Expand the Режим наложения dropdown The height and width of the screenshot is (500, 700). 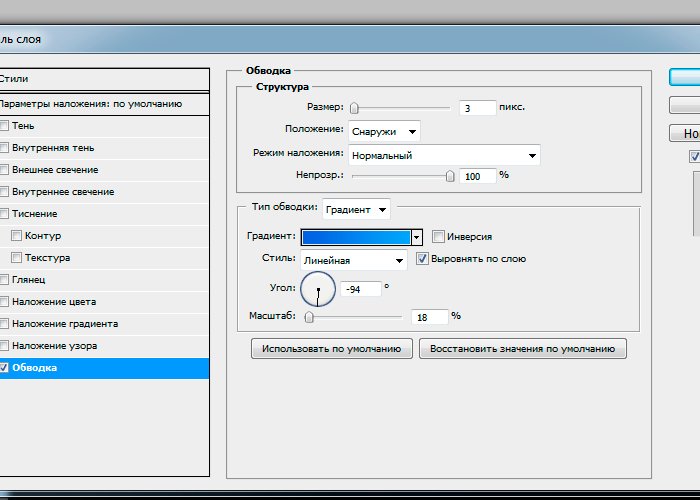coord(443,155)
